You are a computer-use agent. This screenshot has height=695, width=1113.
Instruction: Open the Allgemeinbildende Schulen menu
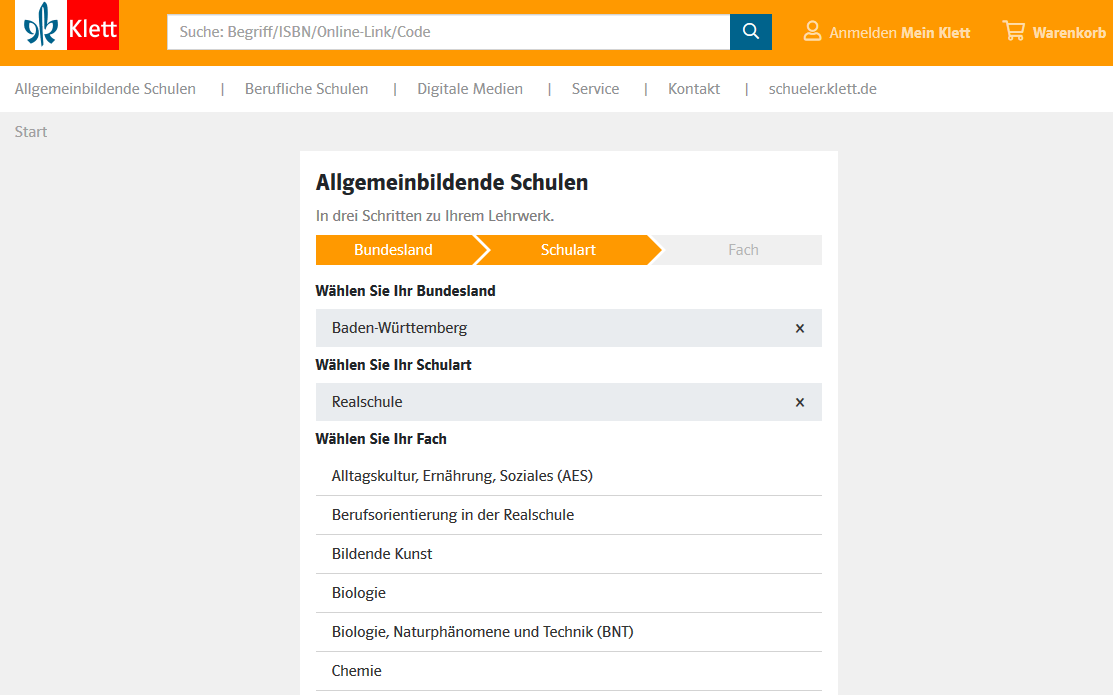105,89
